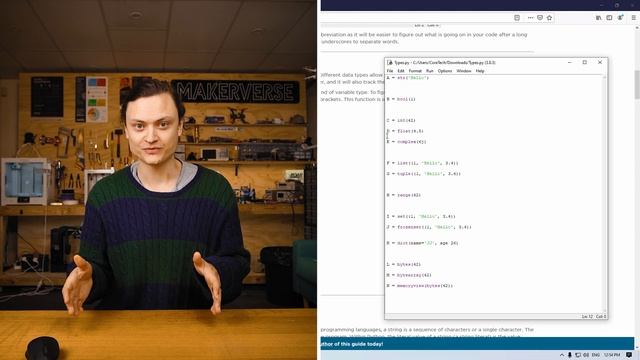Image resolution: width=640 pixels, height=360 pixels.
Task: Click the browser page scrollbar thumb
Action: pyautogui.click(x=637, y=84)
